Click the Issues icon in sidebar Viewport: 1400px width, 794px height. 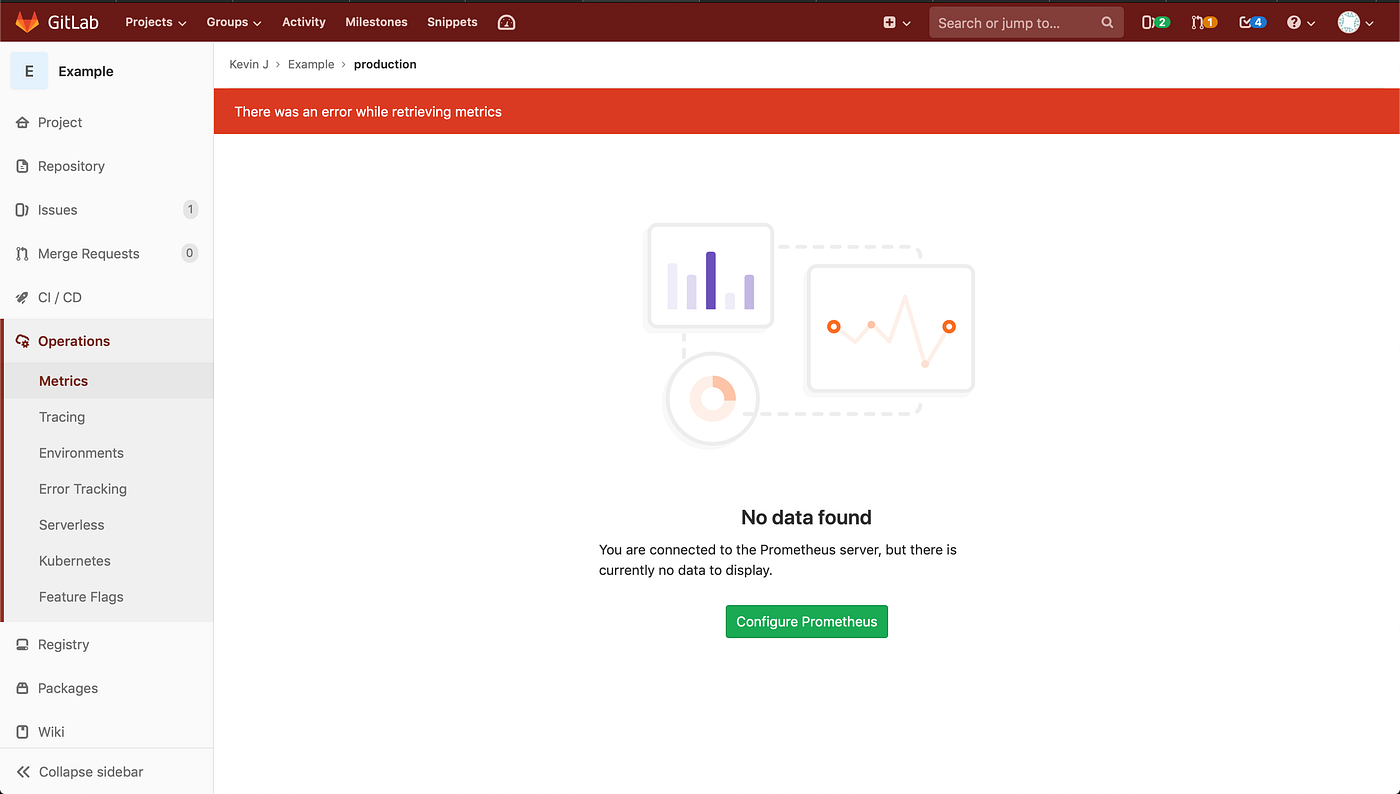point(22,210)
